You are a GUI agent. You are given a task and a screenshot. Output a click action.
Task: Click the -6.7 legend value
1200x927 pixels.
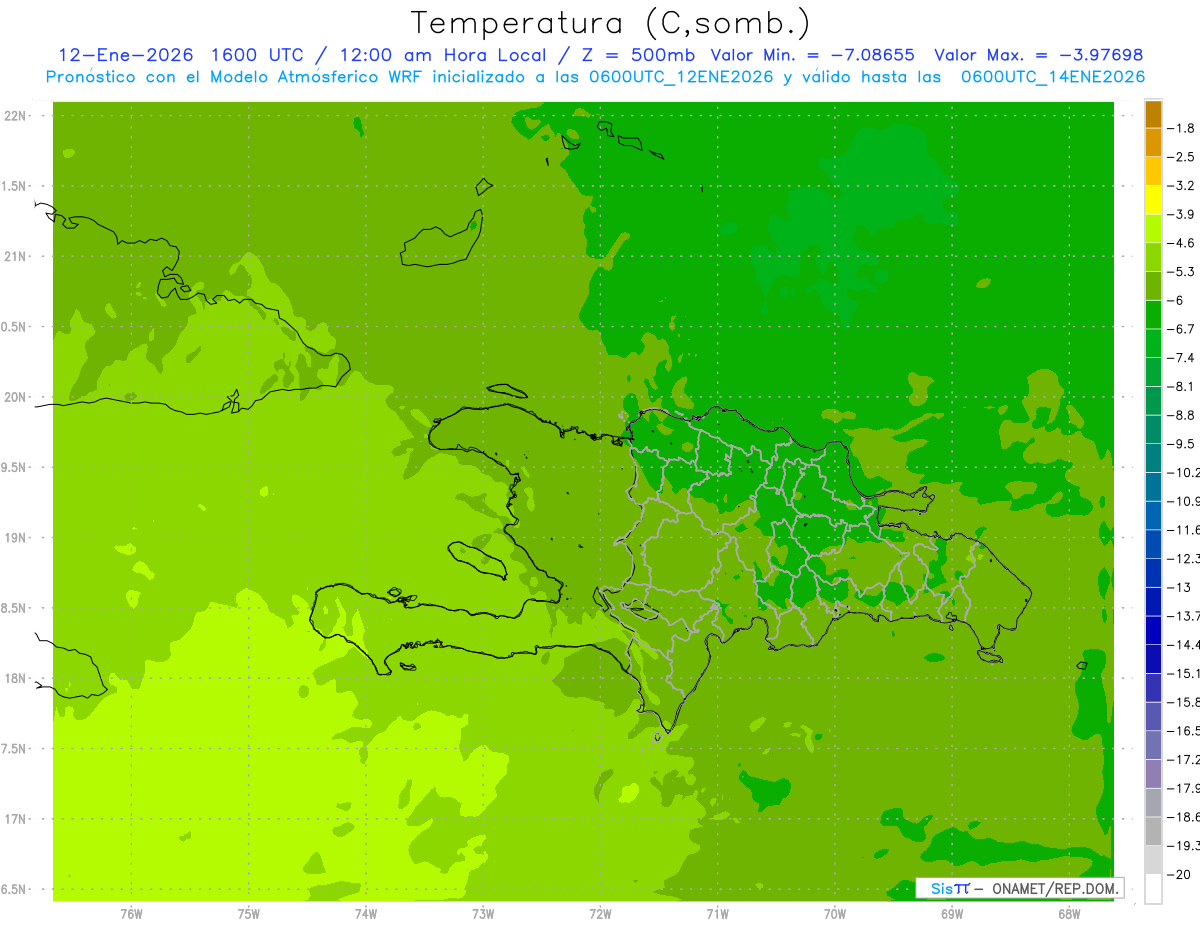click(1182, 329)
